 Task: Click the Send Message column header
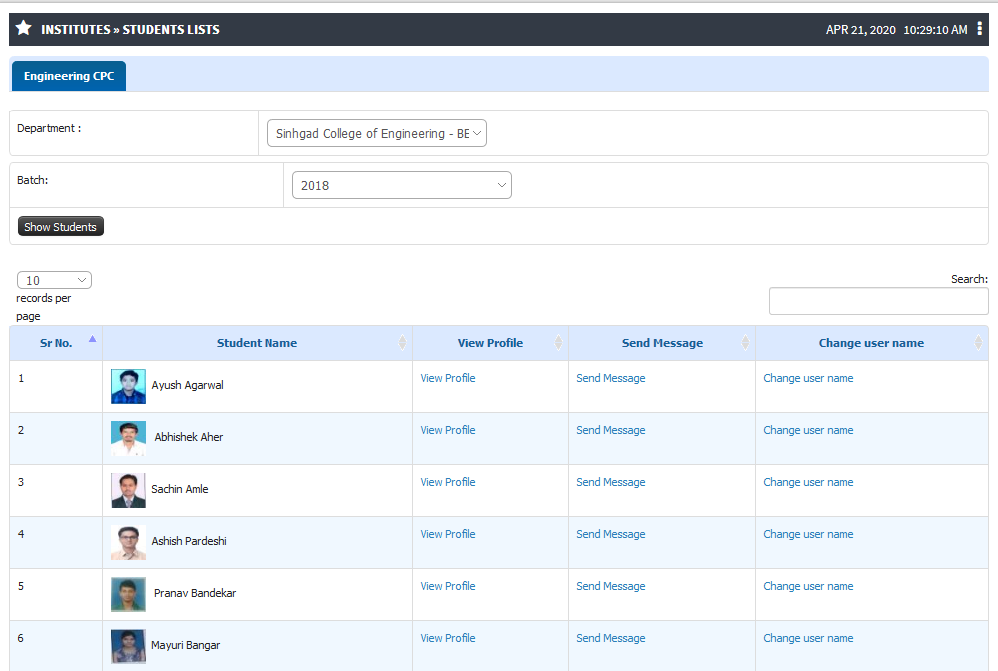(x=662, y=343)
